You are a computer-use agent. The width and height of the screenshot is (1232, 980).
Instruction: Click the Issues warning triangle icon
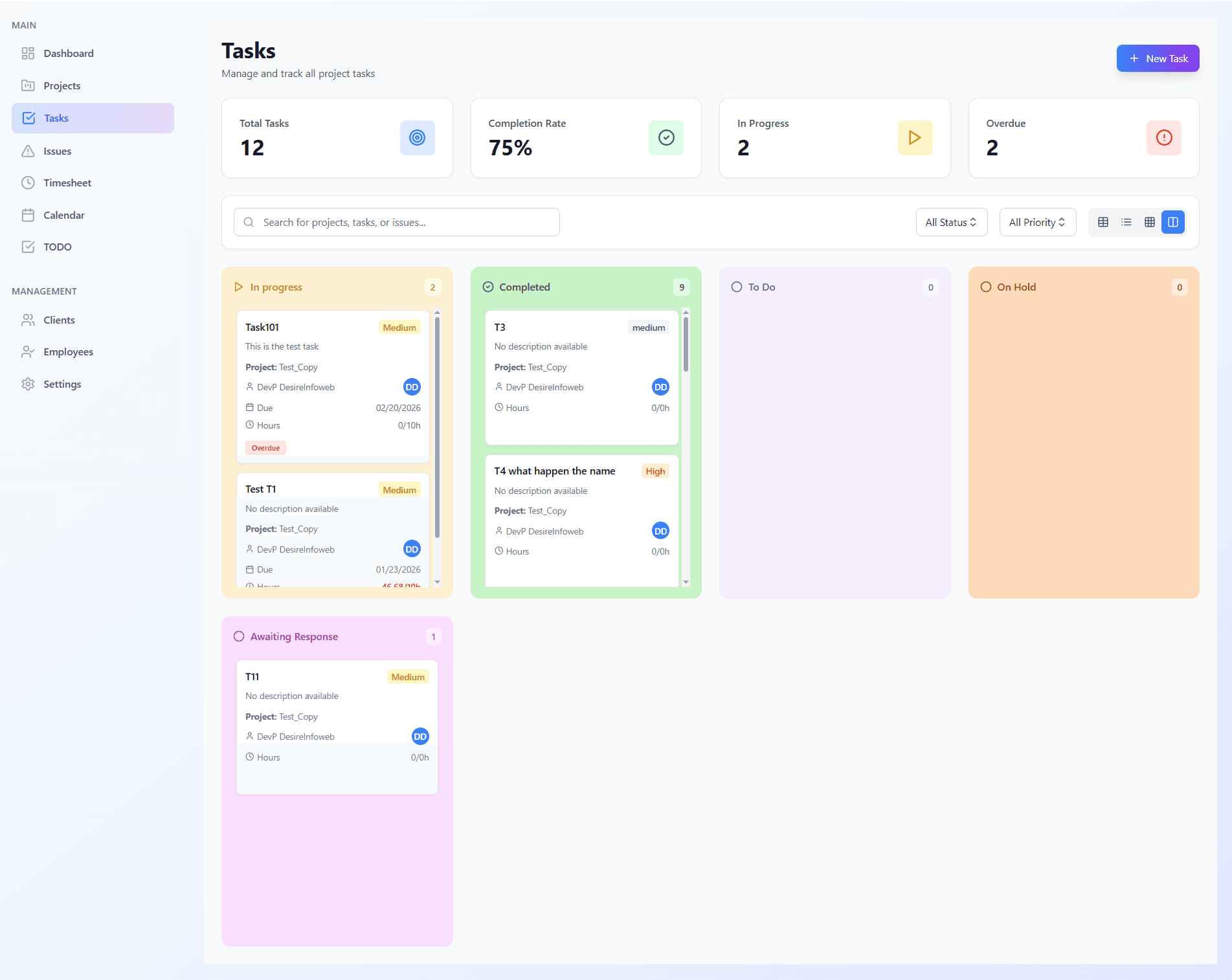pyautogui.click(x=28, y=151)
